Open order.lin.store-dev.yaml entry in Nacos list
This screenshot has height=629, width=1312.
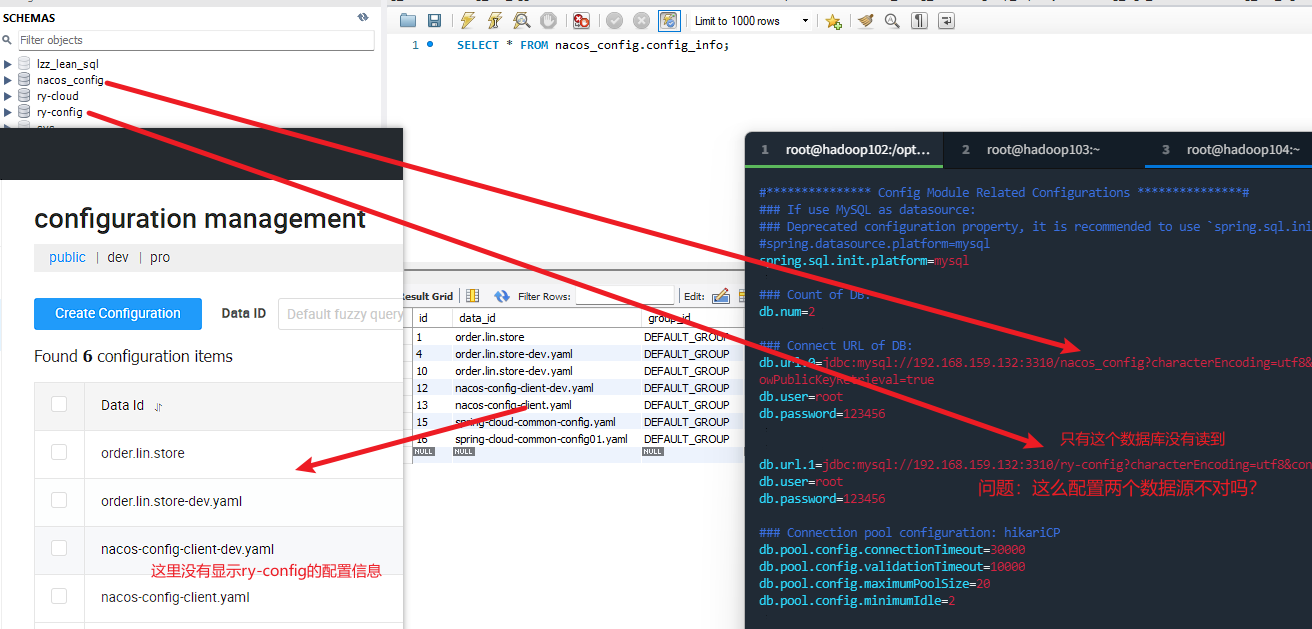point(171,501)
